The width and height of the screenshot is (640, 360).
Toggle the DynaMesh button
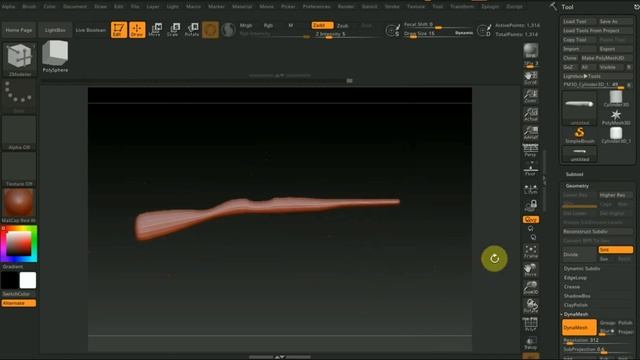[x=579, y=327]
